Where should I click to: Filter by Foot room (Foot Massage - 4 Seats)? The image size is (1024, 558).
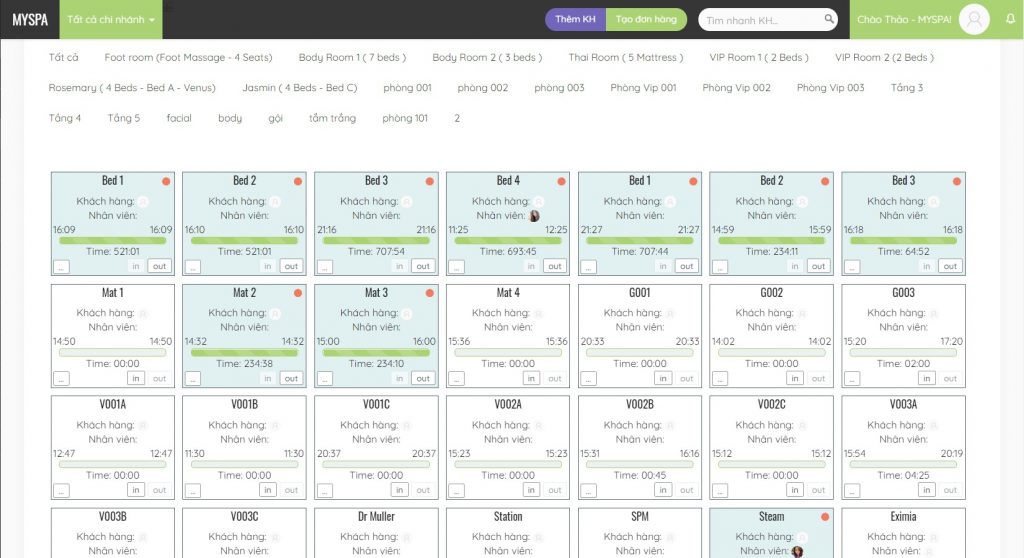click(188, 57)
